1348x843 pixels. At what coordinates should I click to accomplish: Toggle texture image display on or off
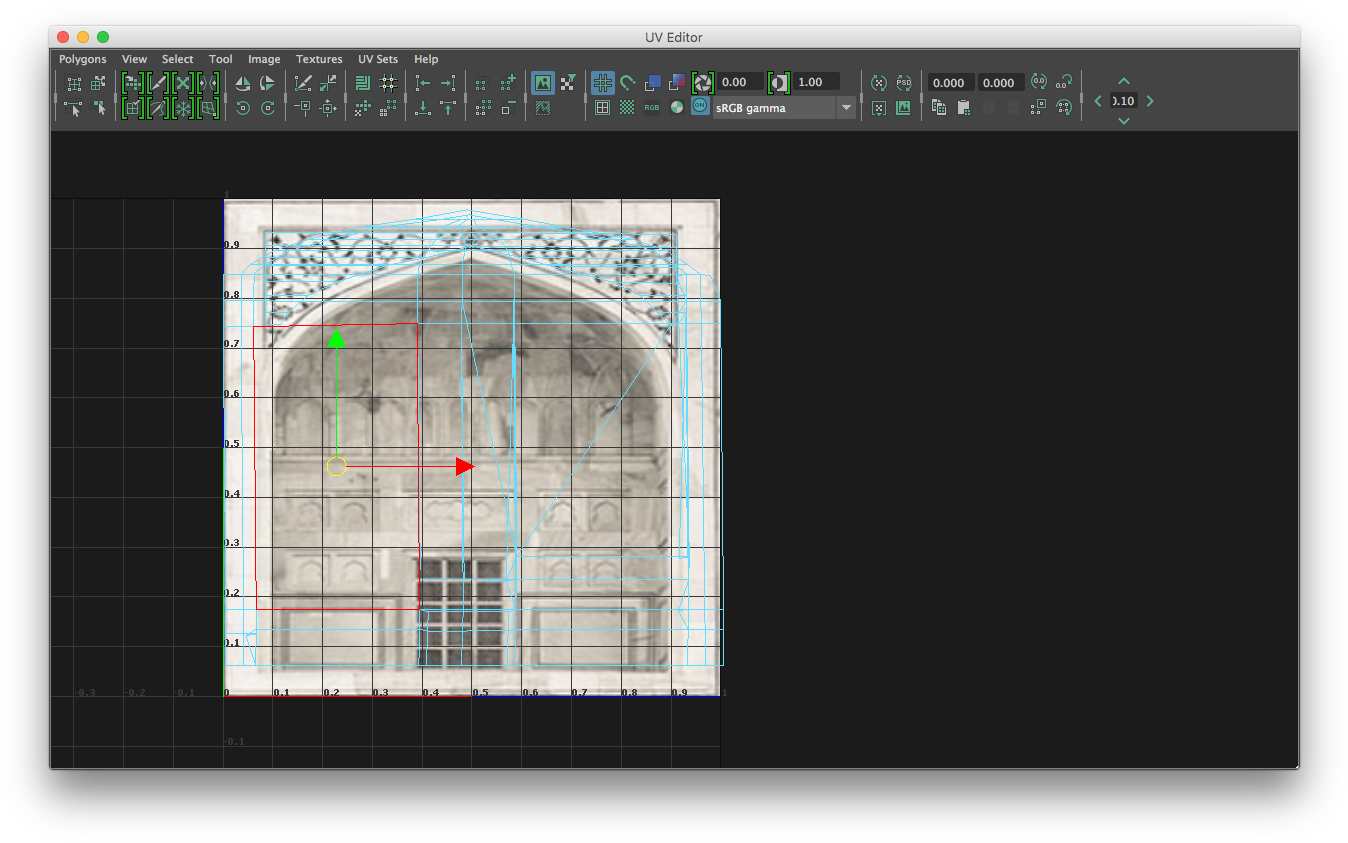(x=543, y=84)
